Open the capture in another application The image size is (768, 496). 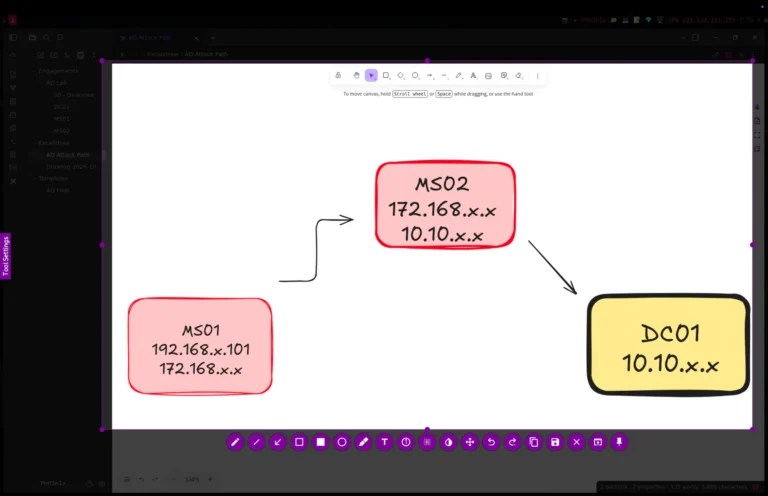[598, 442]
